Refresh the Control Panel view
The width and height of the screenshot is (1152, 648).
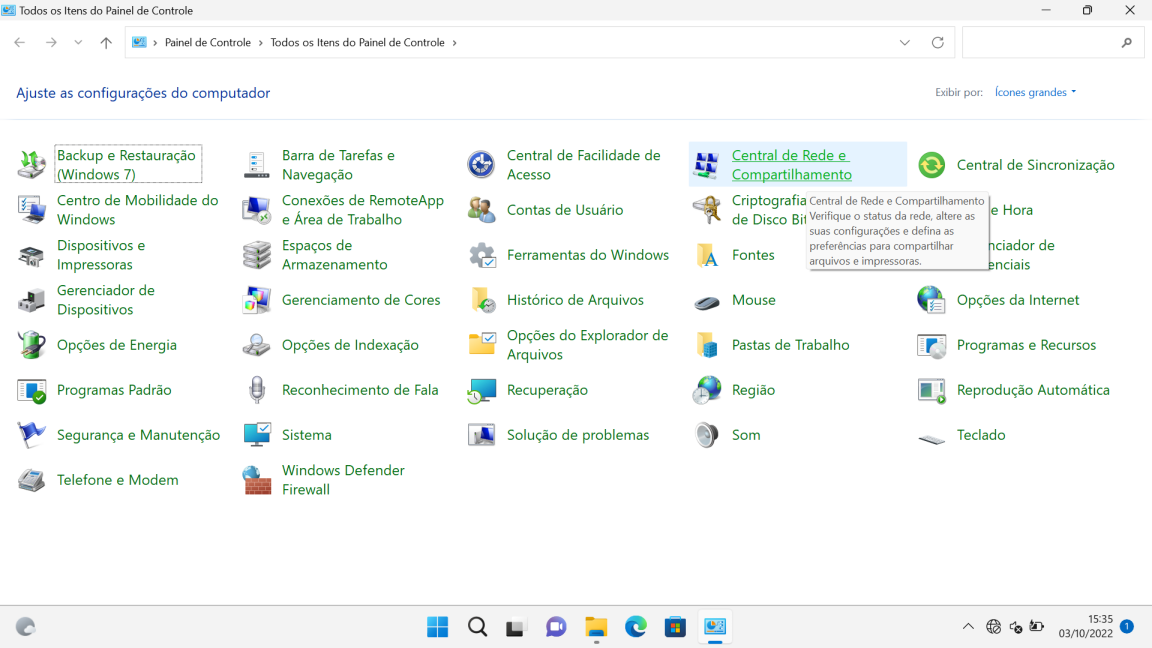pyautogui.click(x=937, y=43)
